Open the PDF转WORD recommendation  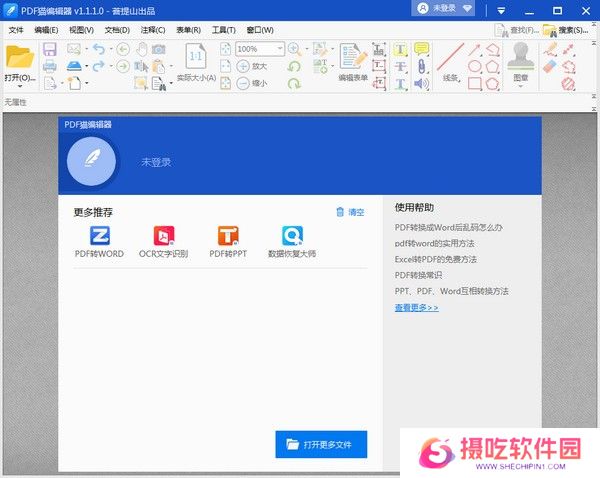[99, 242]
